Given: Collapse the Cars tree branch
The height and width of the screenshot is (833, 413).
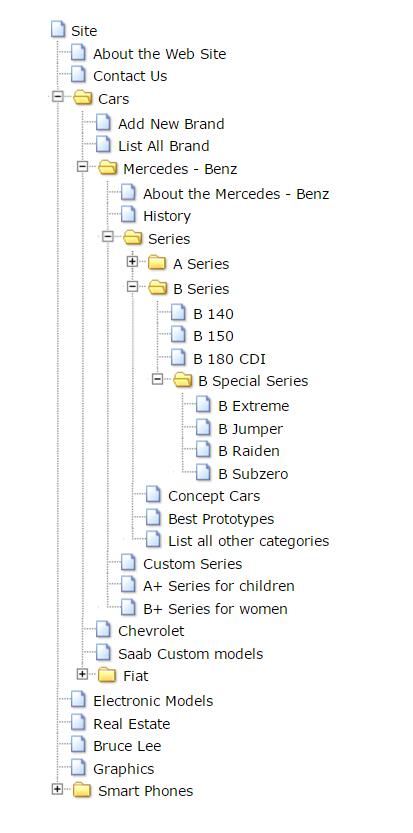Looking at the screenshot, I should click(57, 96).
